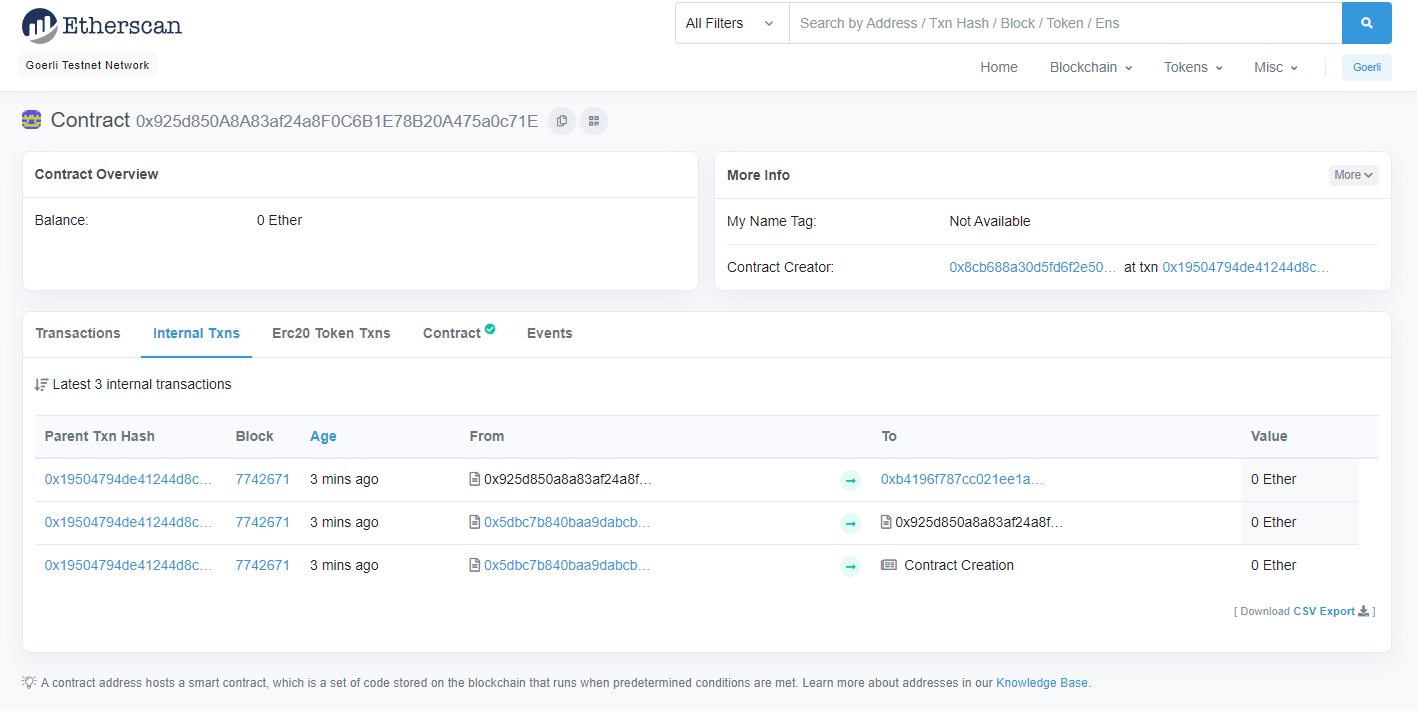Click the blue search magnifier button
1417x711 pixels.
pos(1366,23)
